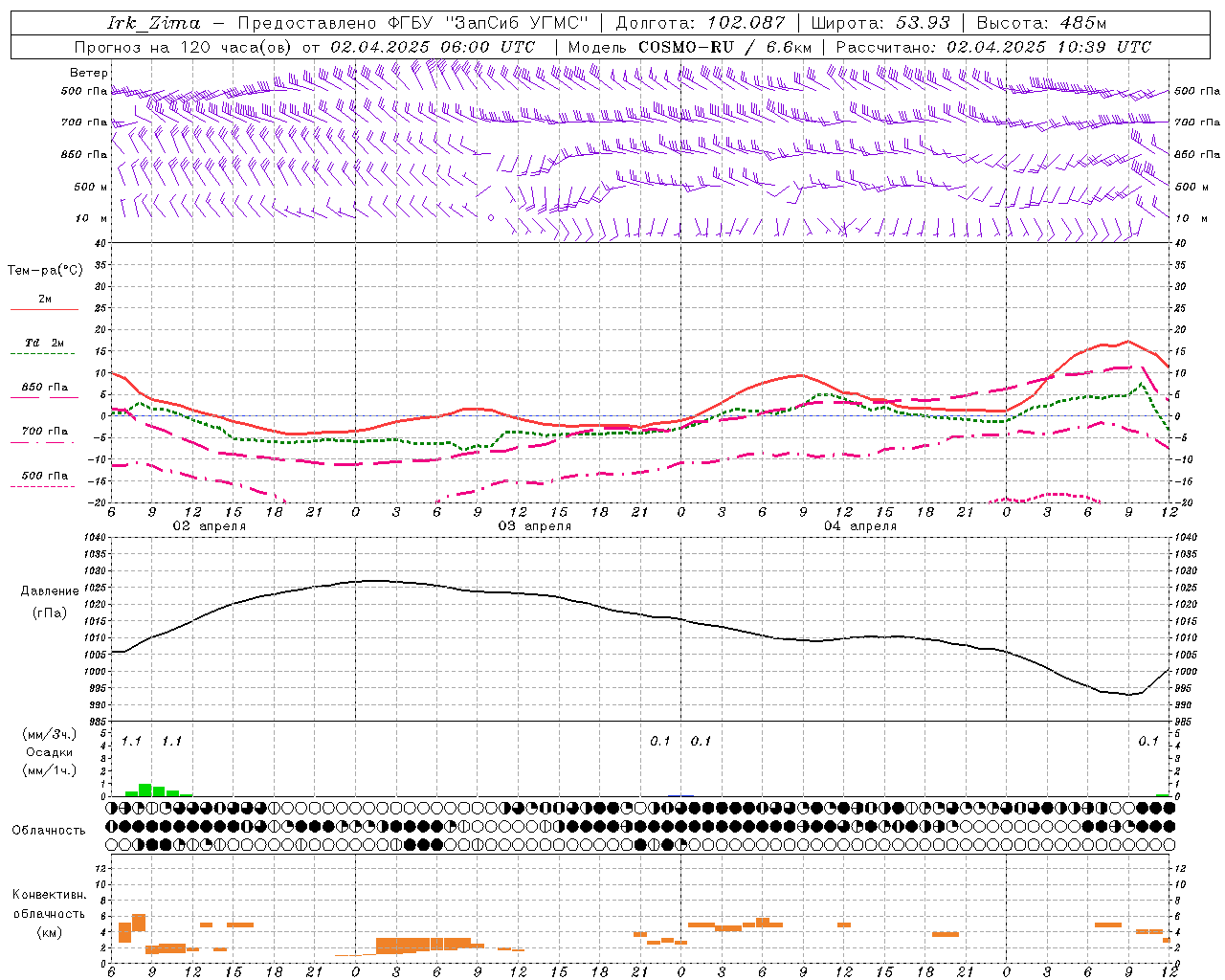Click the 'Долгота: 102.087' header field
Viewport: 1225px width, 980px height.
pos(700,23)
